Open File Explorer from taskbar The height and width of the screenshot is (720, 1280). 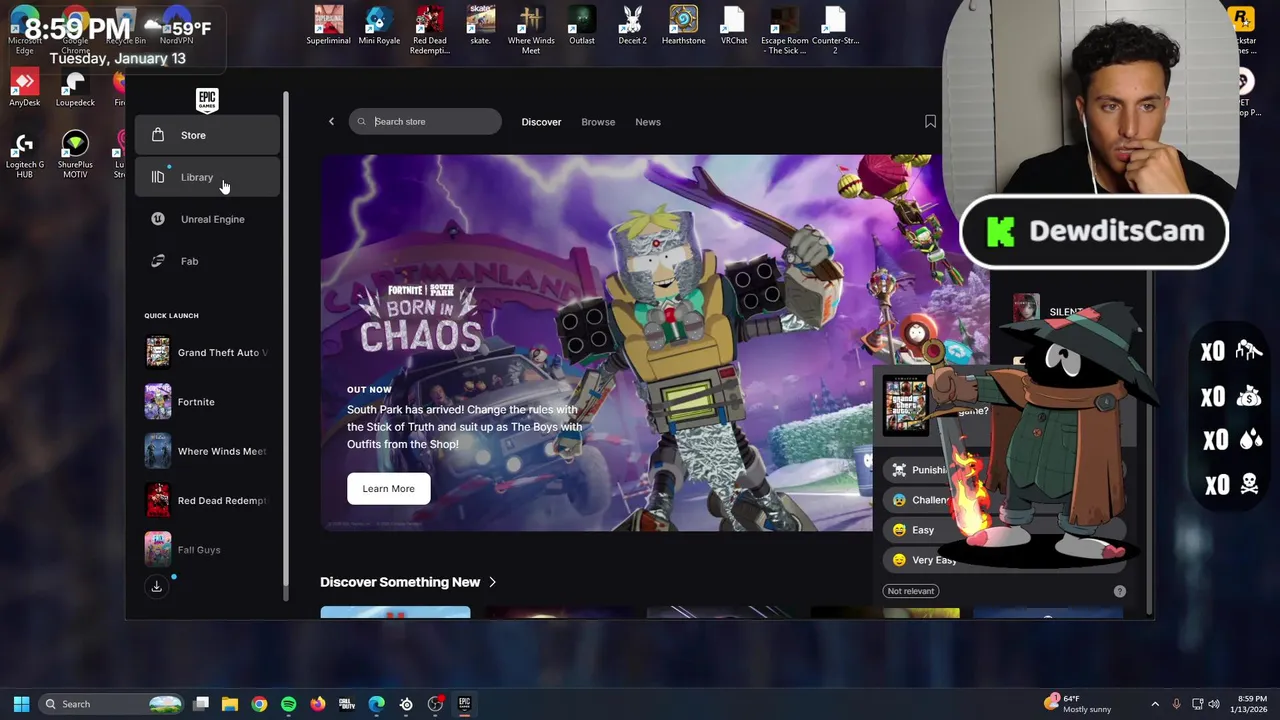click(x=230, y=704)
